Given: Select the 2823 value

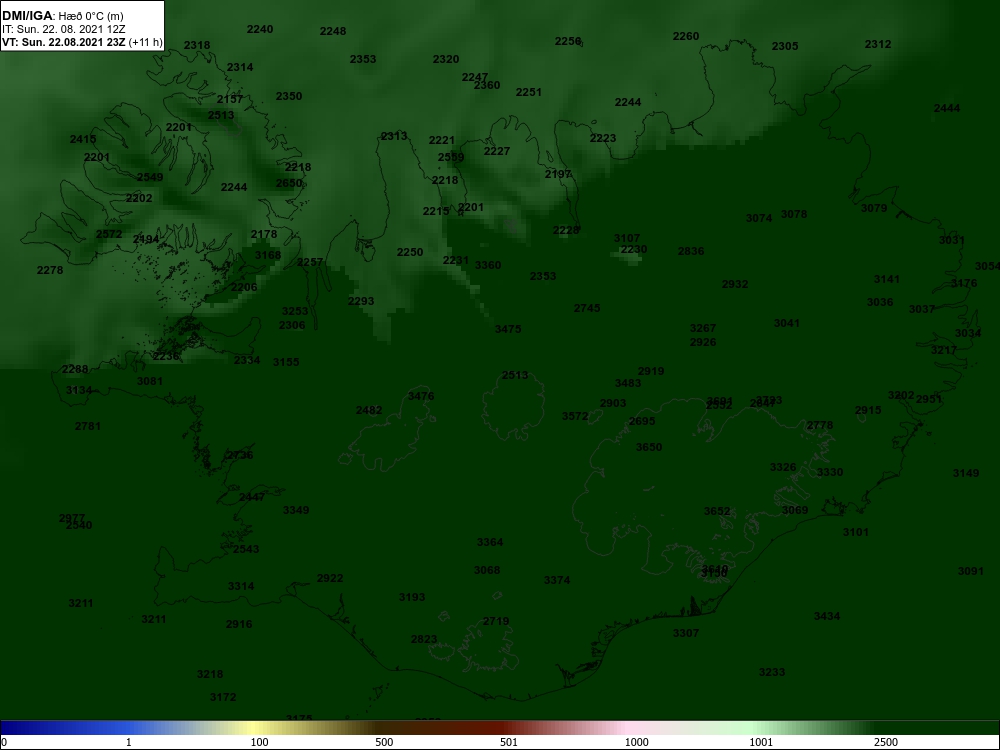Looking at the screenshot, I should coord(424,639).
